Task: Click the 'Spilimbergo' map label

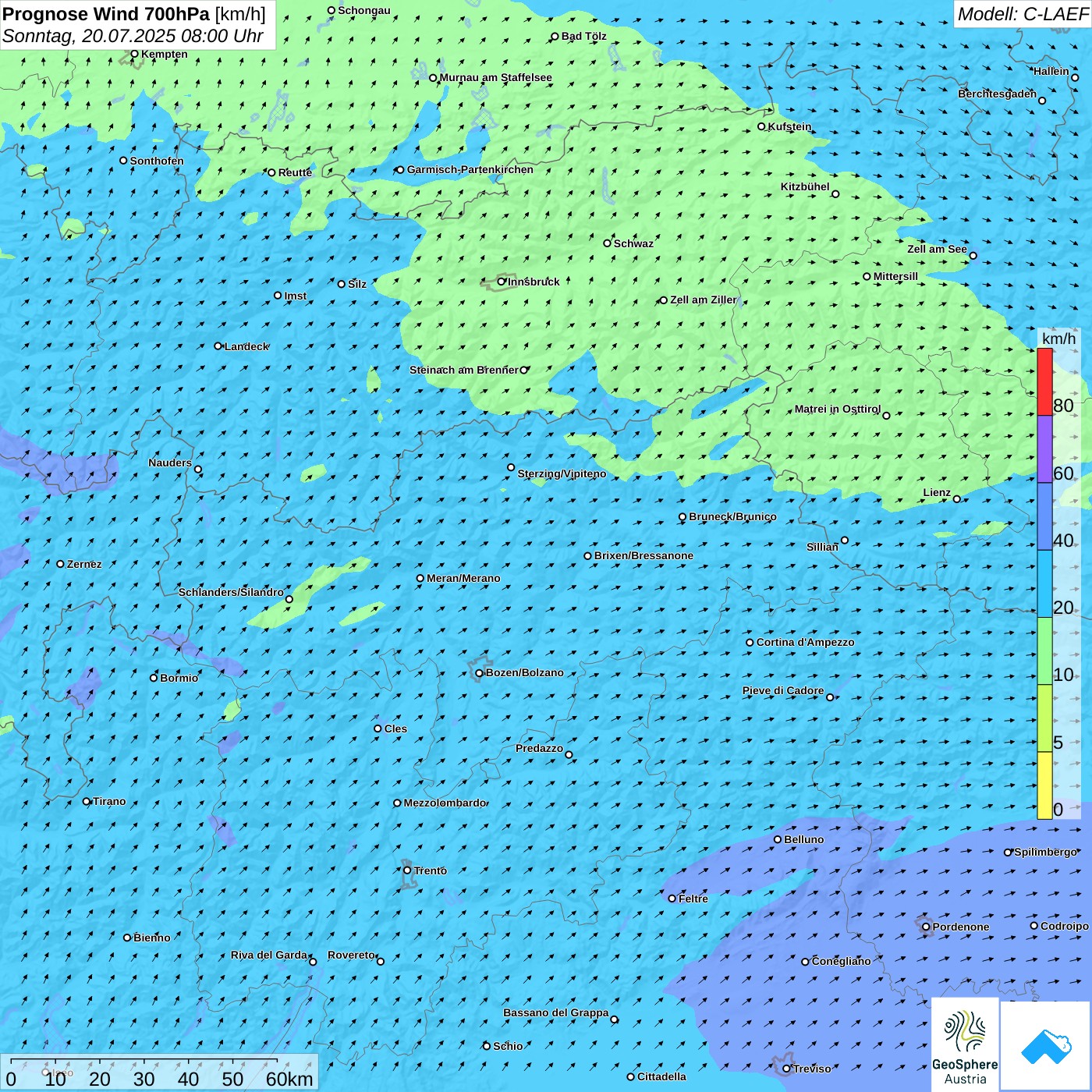Action: click(1046, 852)
